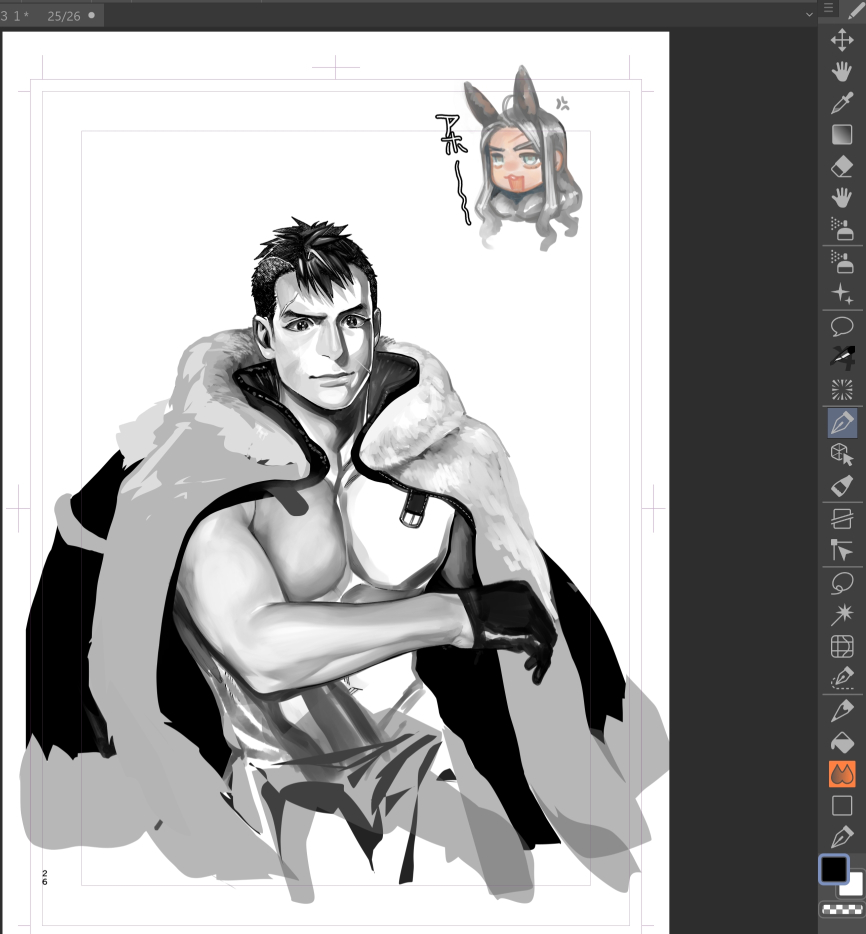866x934 pixels.
Task: Select the sparkle Decoration tool
Action: coord(842,293)
